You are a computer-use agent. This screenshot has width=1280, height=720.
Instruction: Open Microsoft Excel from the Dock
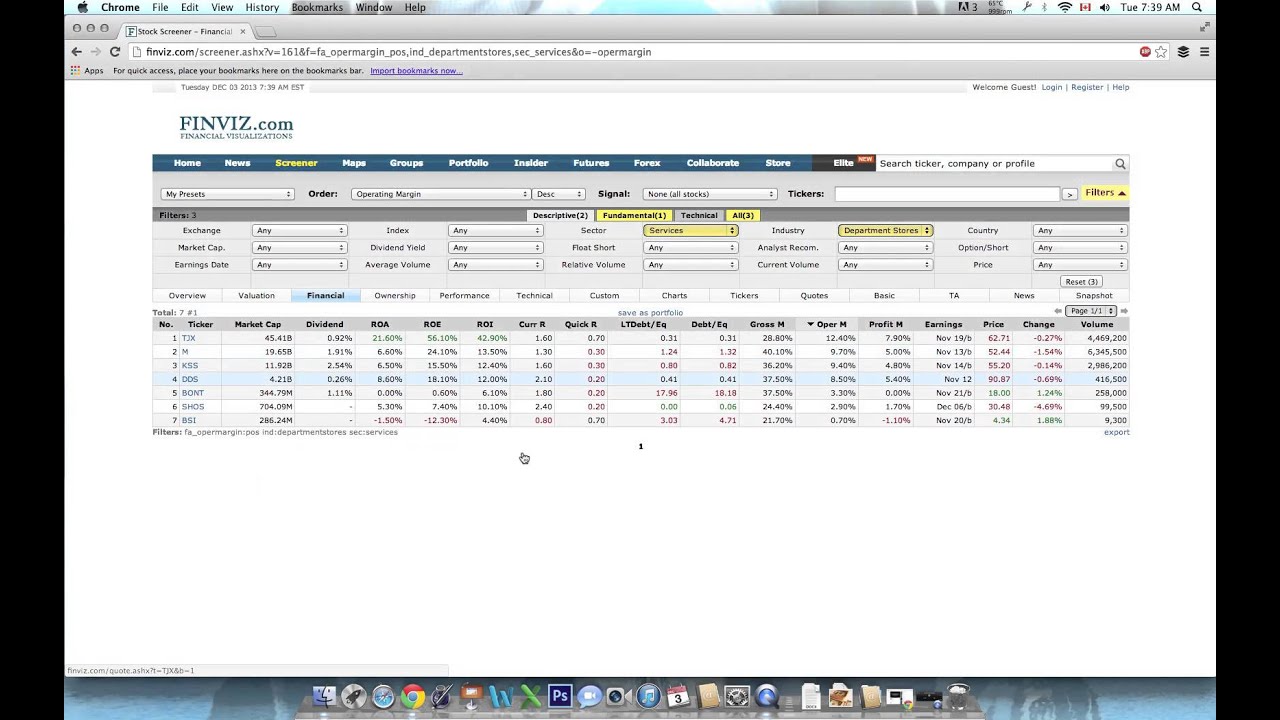(x=530, y=697)
